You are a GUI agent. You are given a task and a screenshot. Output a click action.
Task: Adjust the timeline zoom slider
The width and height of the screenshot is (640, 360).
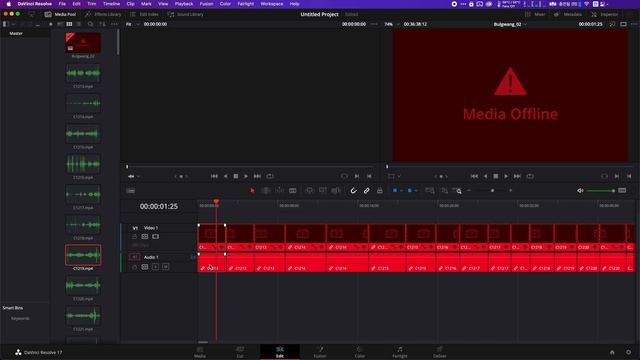492,191
